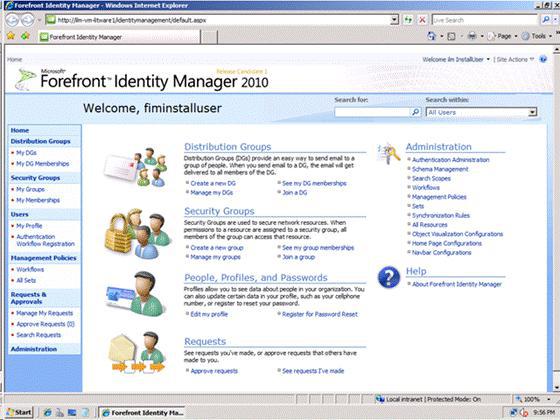The image size is (560, 420).
Task: Click the Add to Favorites icon
Action: point(25,36)
